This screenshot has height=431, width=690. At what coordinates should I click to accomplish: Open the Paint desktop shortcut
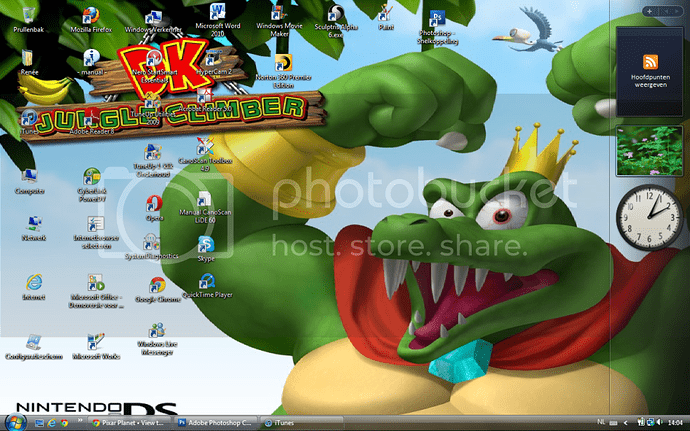pyautogui.click(x=386, y=14)
